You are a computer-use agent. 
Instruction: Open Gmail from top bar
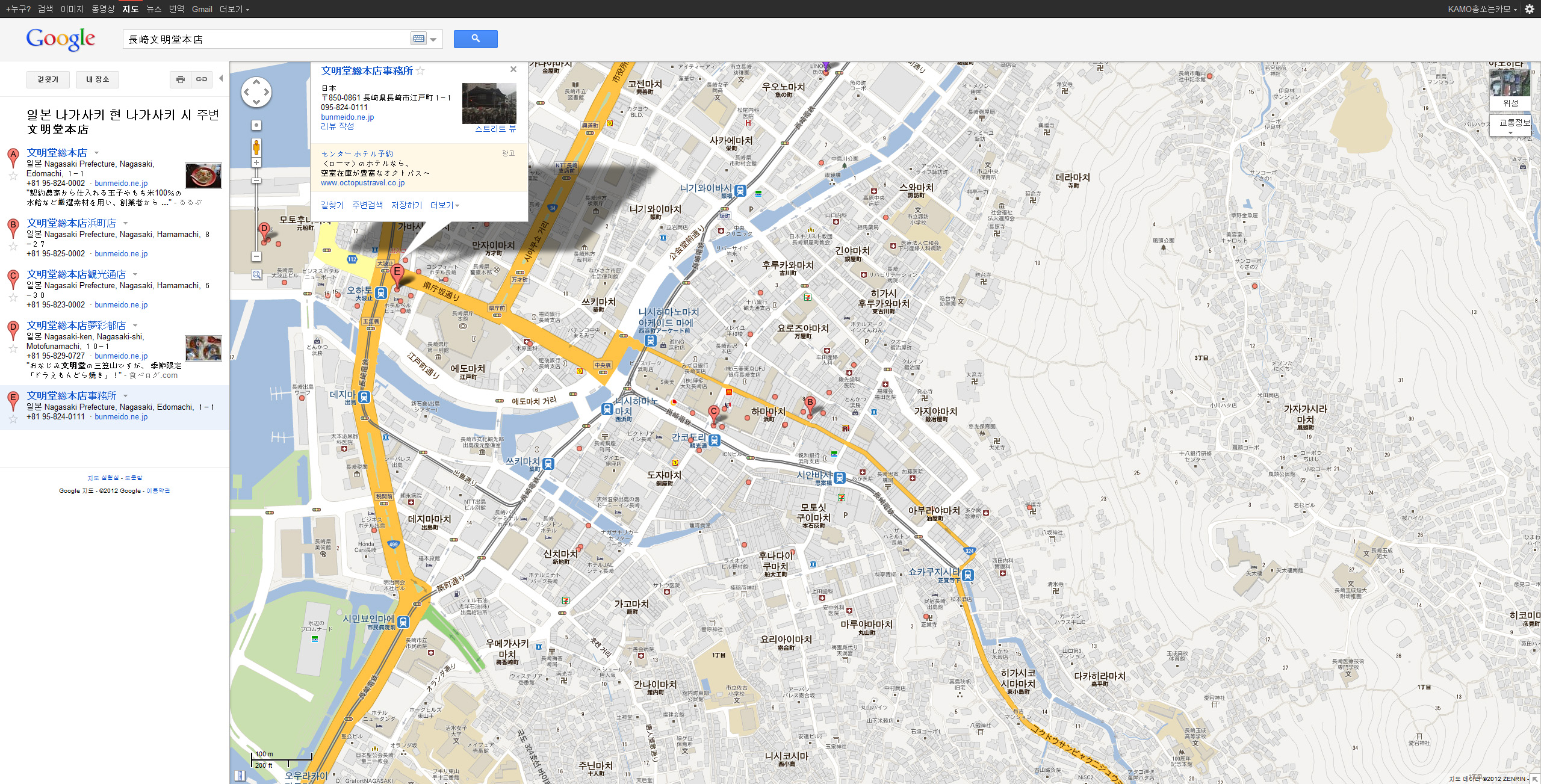coord(202,9)
